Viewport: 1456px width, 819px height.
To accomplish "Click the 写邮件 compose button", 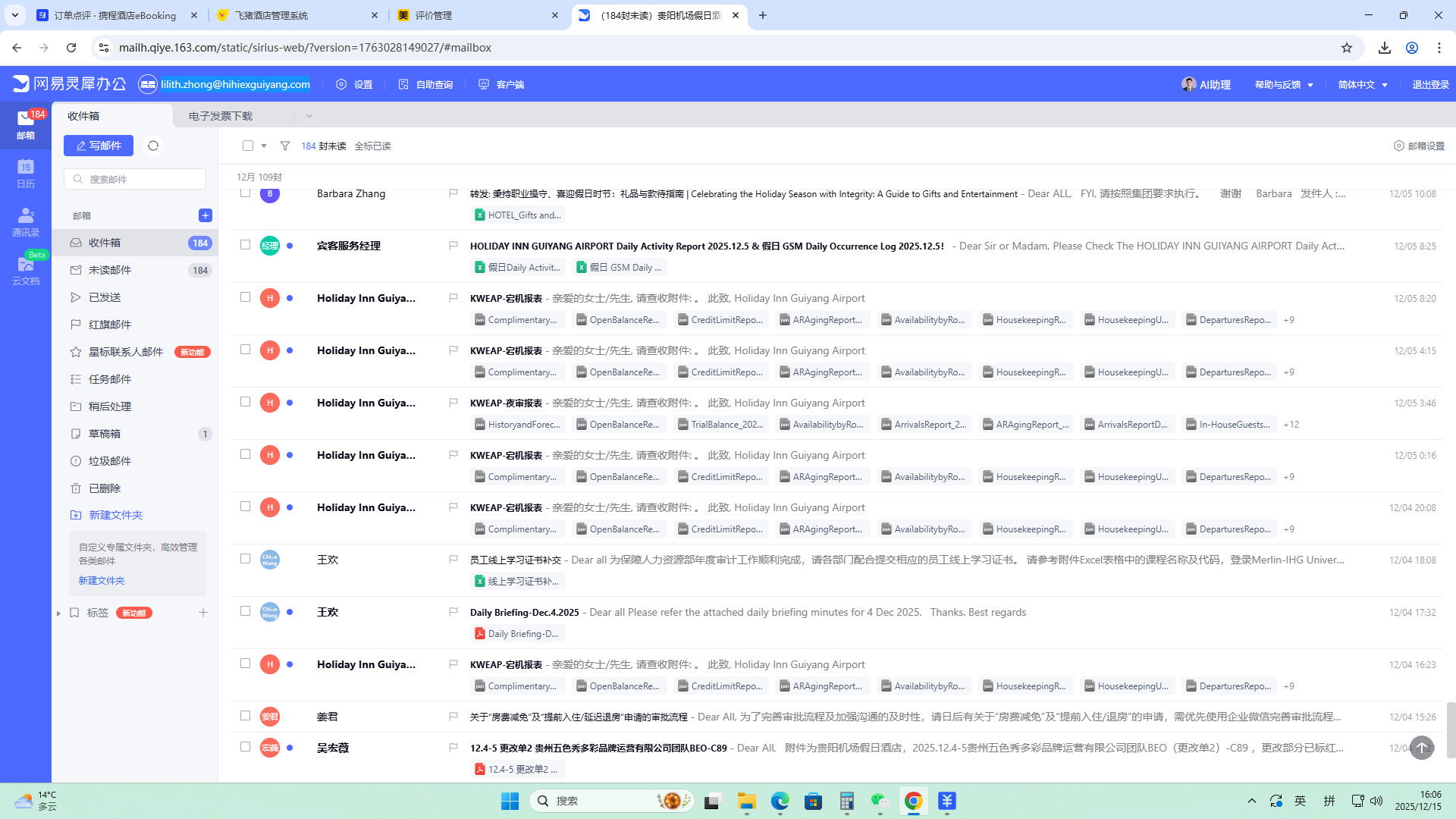I will click(99, 146).
